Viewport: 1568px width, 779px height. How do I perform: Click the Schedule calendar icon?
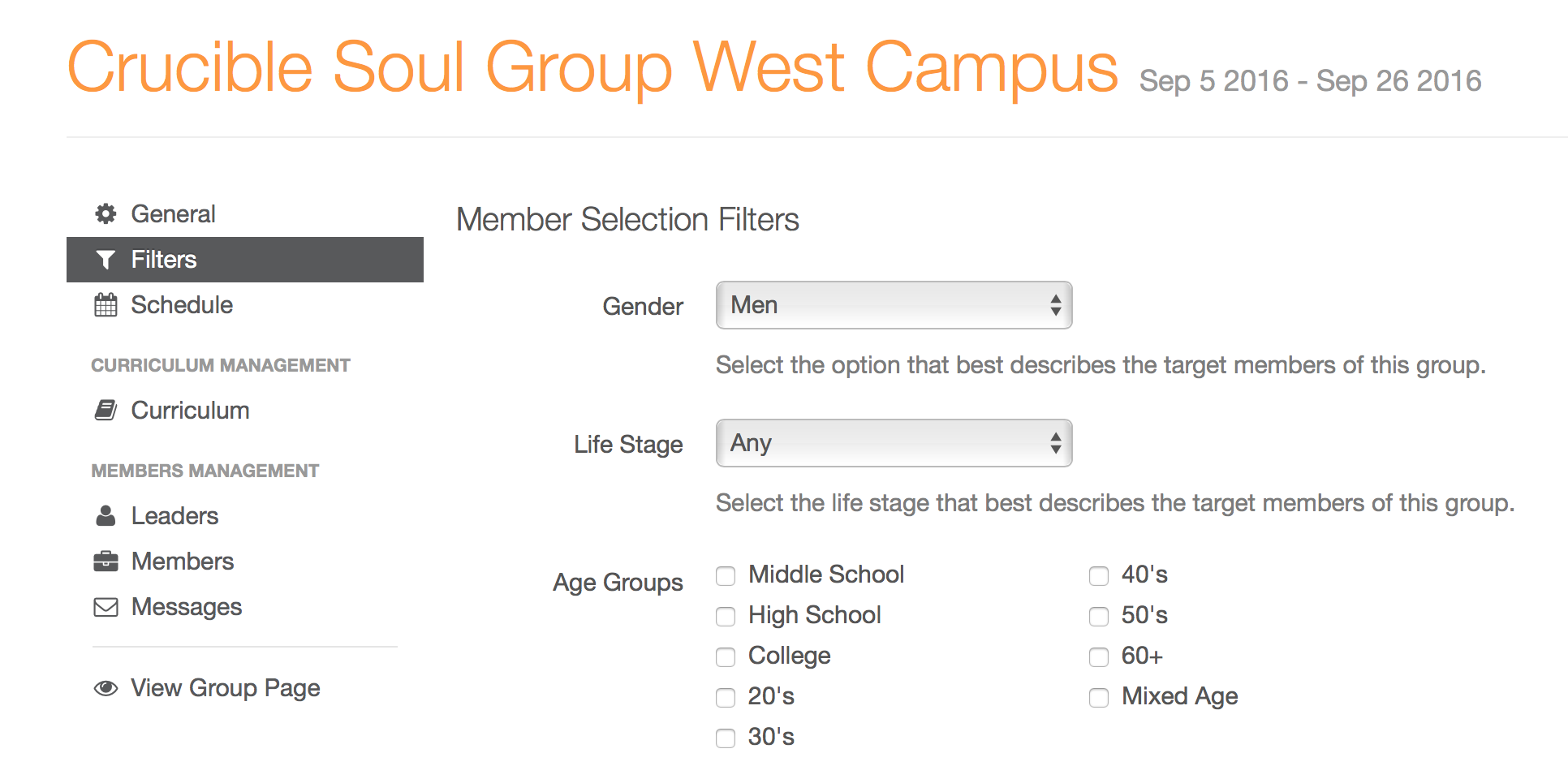106,305
